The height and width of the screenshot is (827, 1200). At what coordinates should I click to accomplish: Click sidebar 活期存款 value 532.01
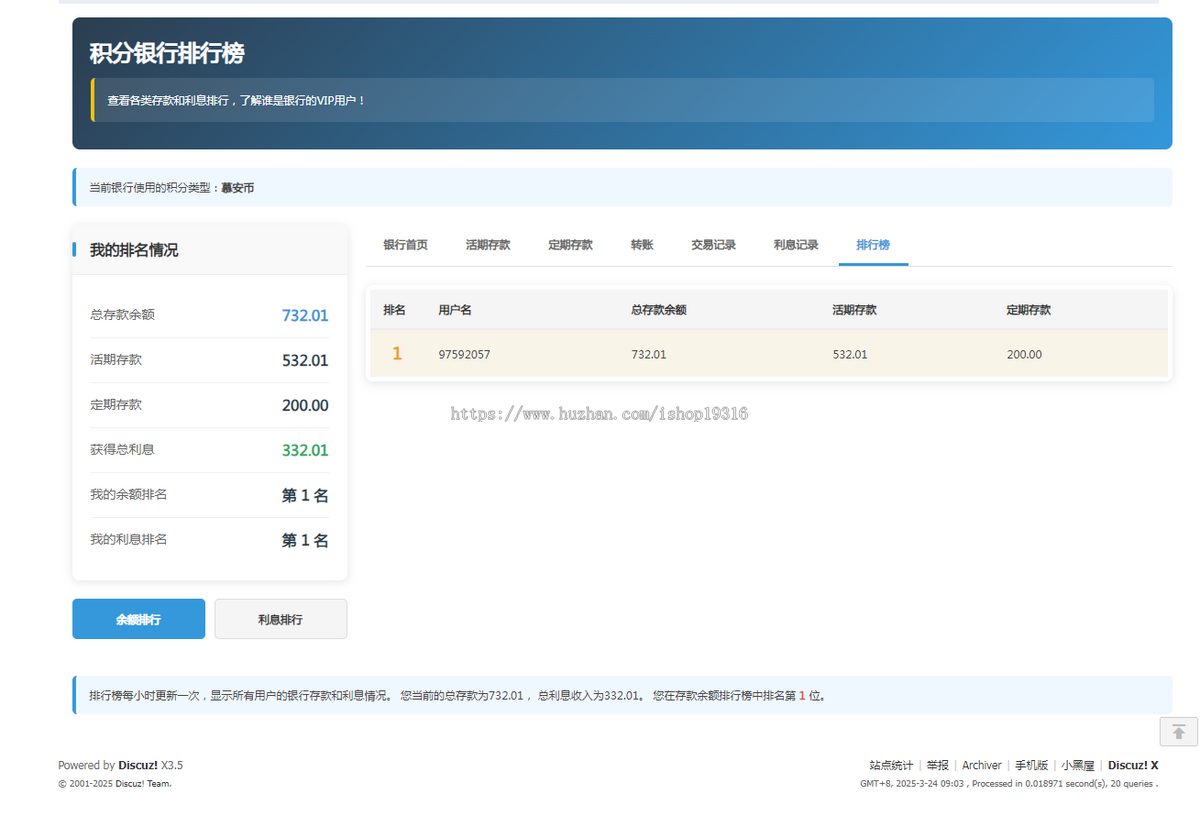tap(305, 361)
